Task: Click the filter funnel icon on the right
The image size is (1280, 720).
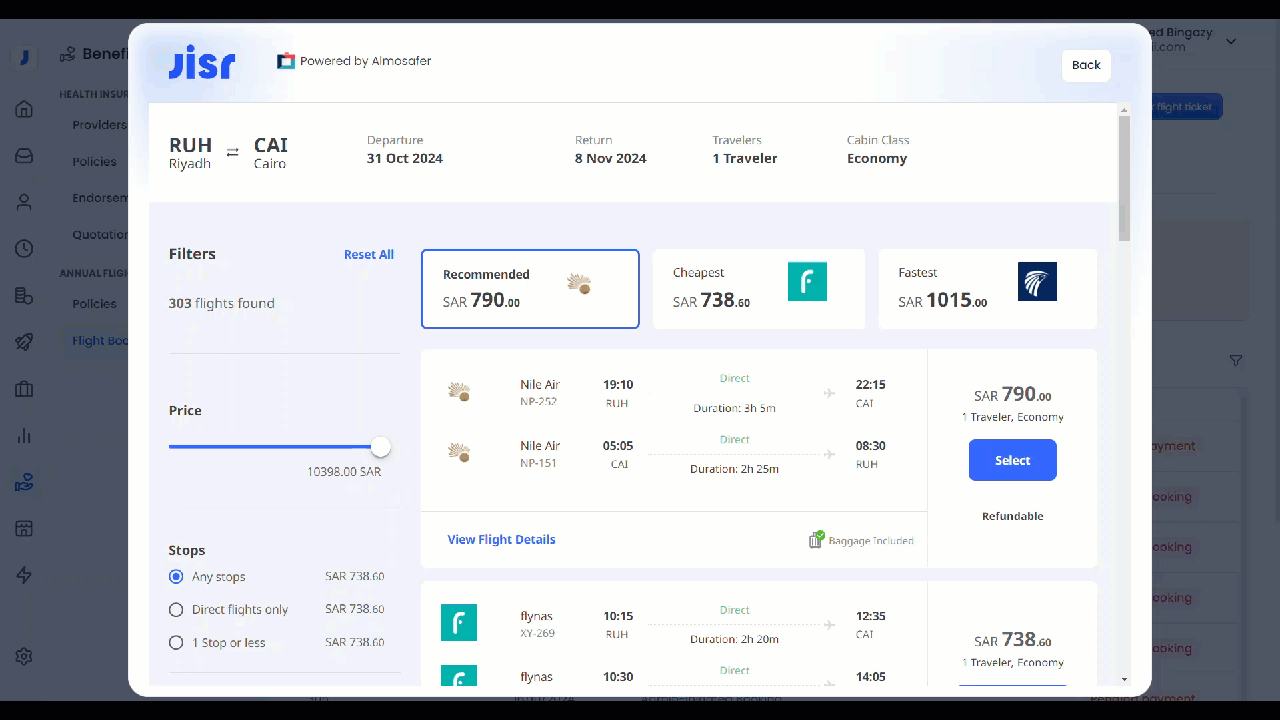Action: click(x=1236, y=360)
